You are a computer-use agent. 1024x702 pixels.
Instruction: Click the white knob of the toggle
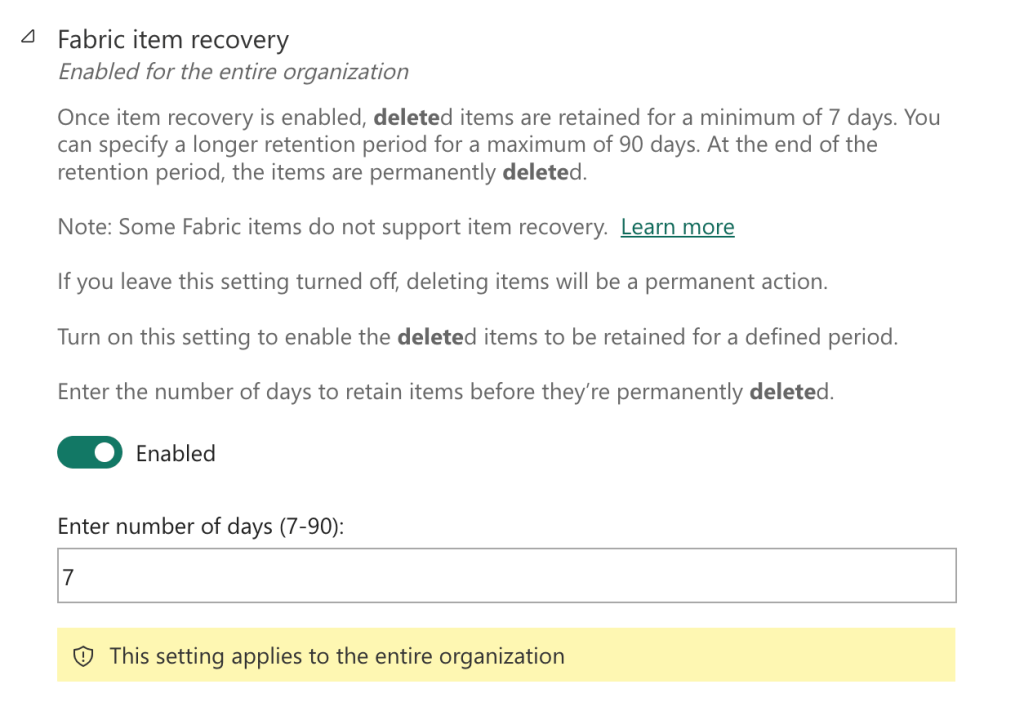coord(104,453)
